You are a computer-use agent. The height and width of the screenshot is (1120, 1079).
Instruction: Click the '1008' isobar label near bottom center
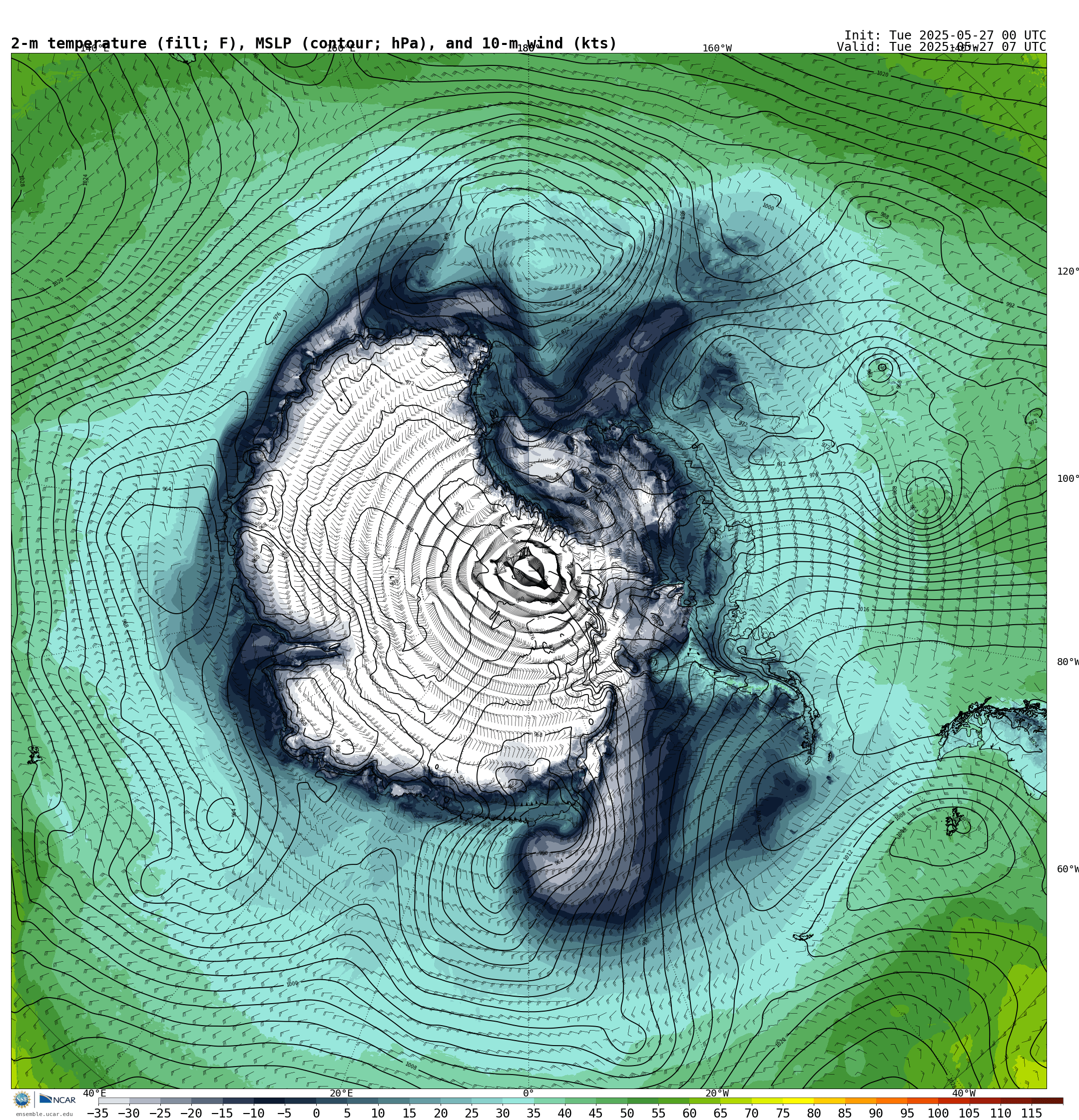(411, 1066)
